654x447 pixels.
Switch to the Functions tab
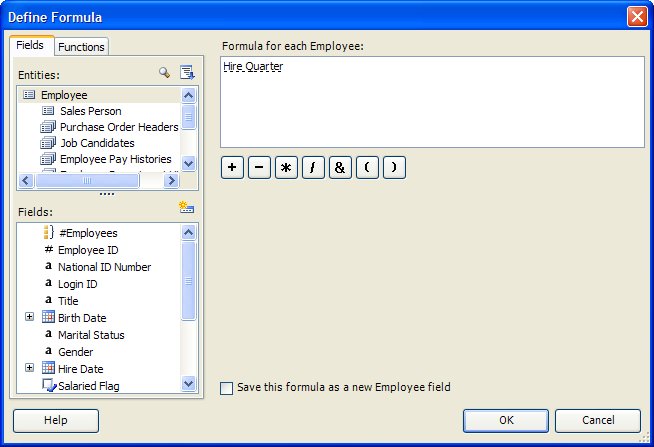pos(81,47)
